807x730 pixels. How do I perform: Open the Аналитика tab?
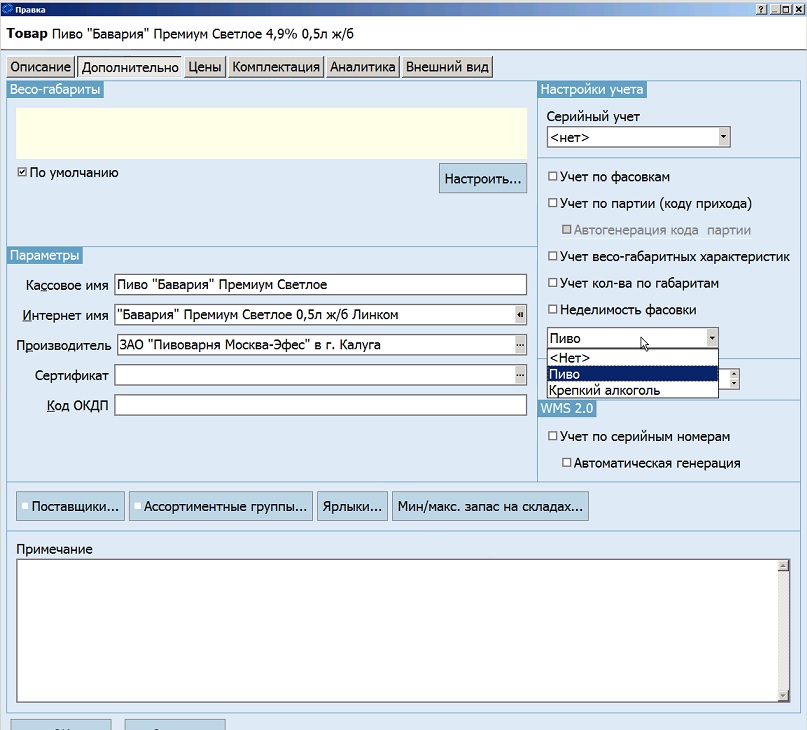[x=363, y=67]
